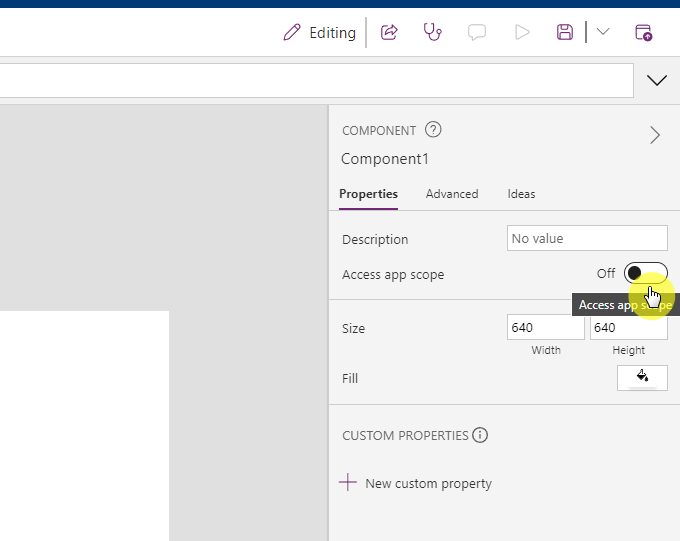Save the app with the disk icon
This screenshot has width=680, height=541.
(x=565, y=32)
